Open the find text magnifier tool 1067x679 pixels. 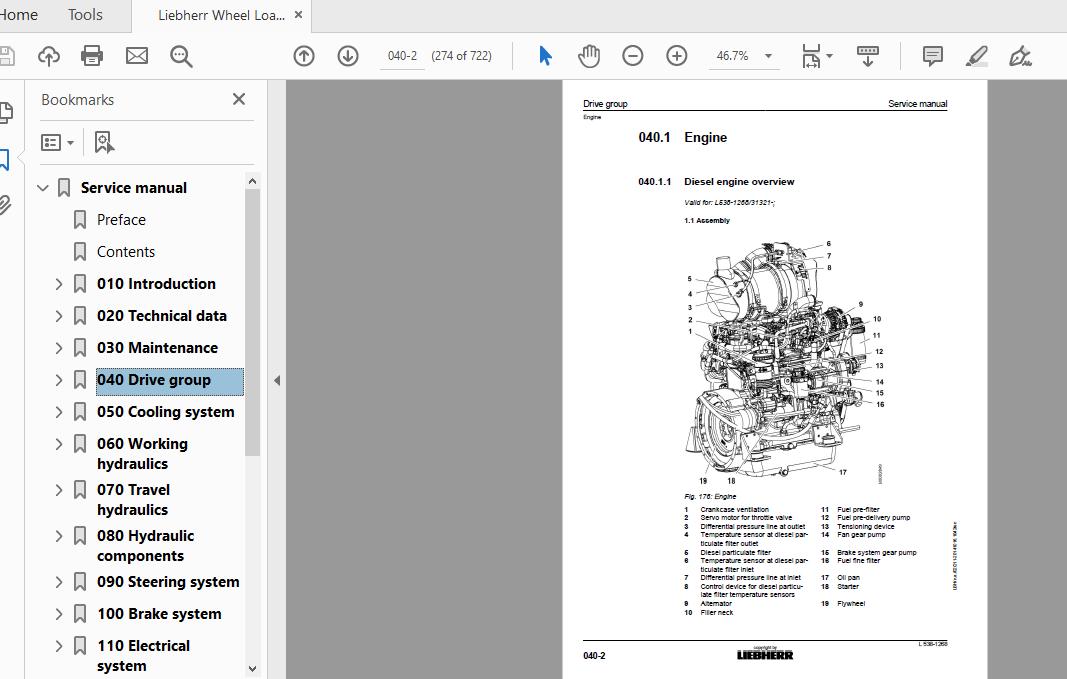(181, 56)
